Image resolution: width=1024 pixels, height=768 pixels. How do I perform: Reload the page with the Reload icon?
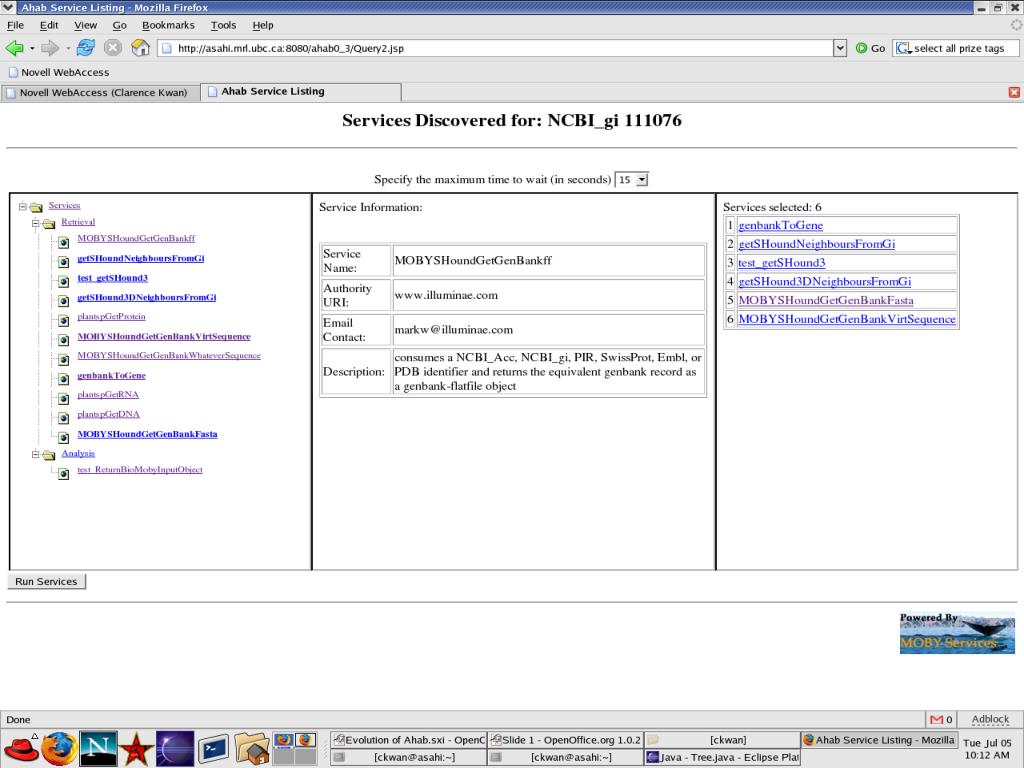pos(86,48)
